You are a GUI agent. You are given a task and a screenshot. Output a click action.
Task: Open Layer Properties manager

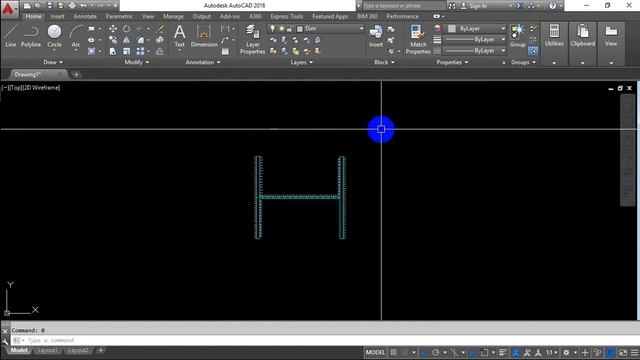[252, 39]
